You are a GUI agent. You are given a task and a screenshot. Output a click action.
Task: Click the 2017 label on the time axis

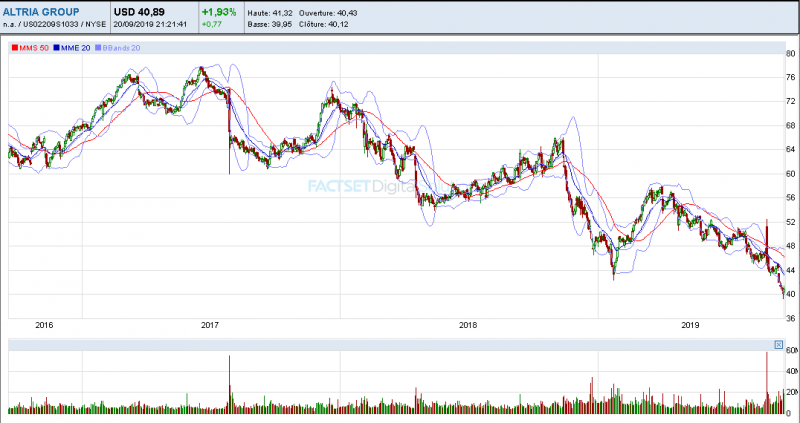point(210,325)
